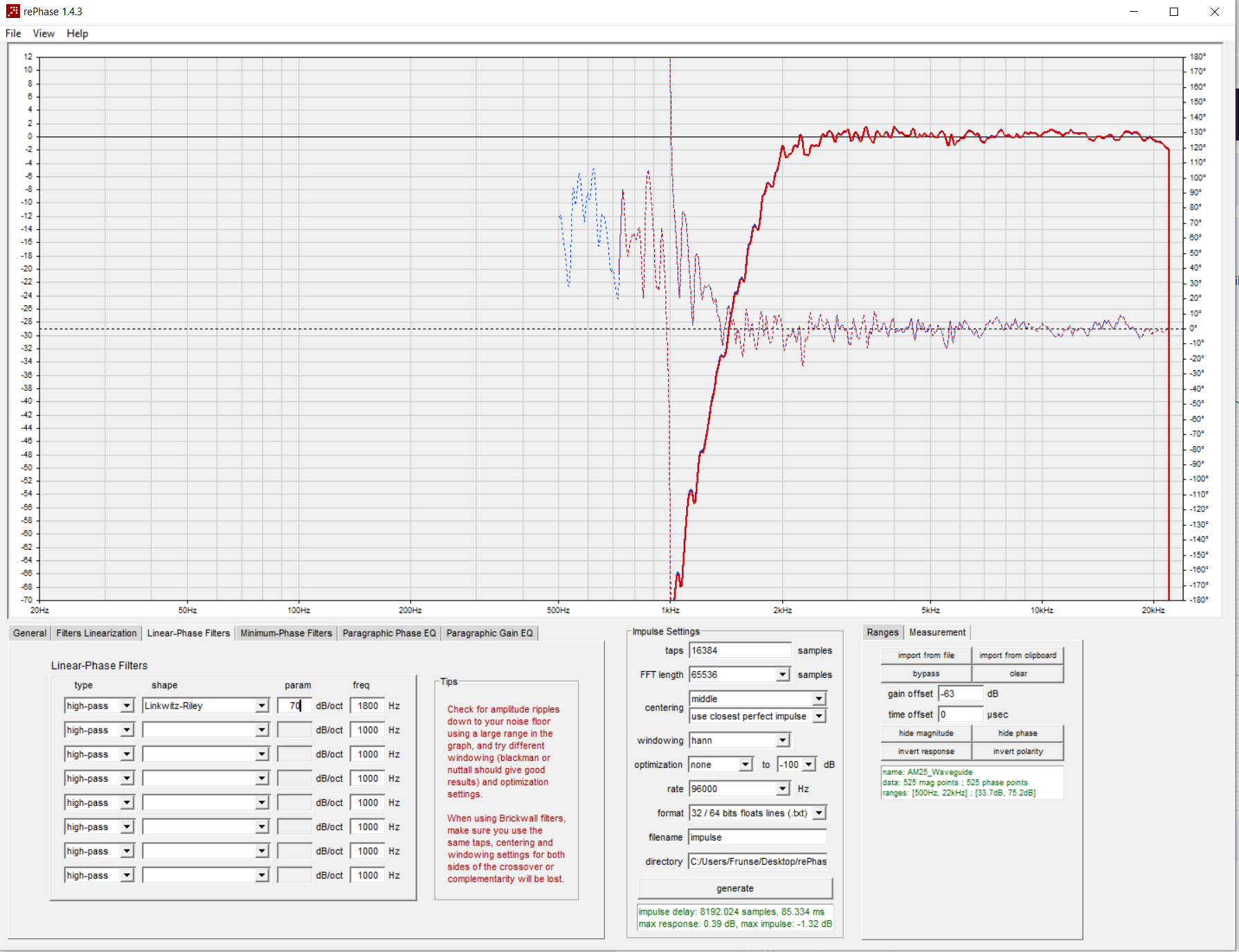Open the format 32/64 bits floats dropdown
Image resolution: width=1239 pixels, height=952 pixels.
[x=819, y=813]
